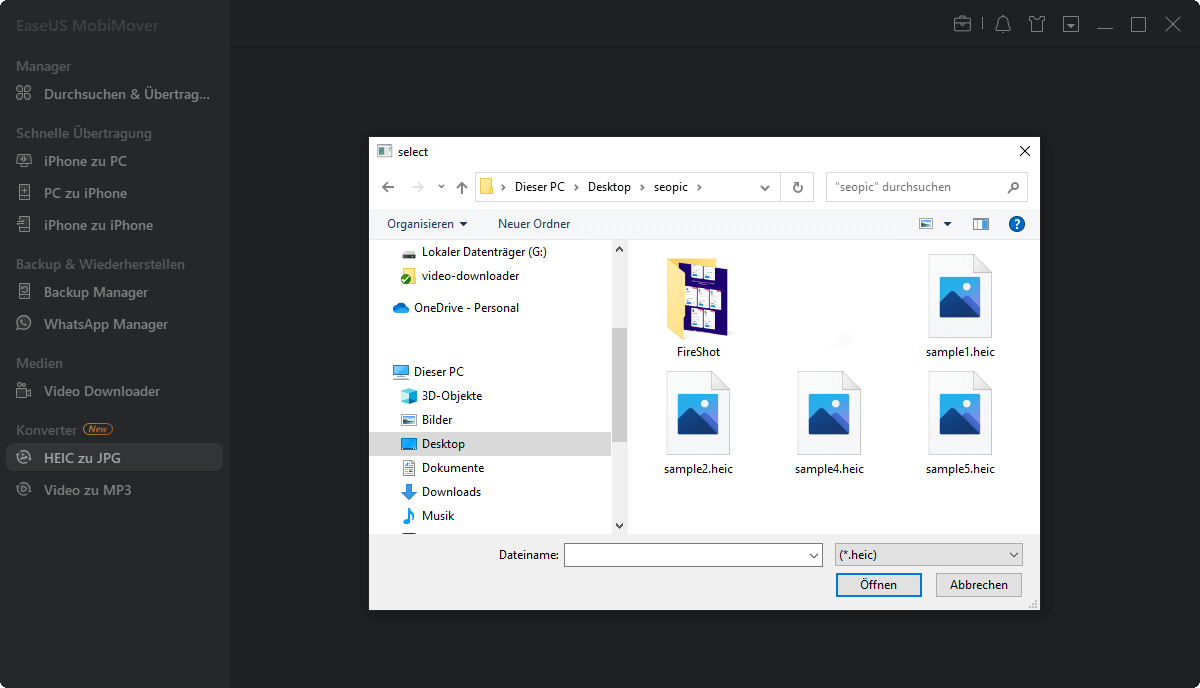Select PC zu iPhone in sidebar
Viewport: 1200px width, 688px height.
(x=115, y=193)
